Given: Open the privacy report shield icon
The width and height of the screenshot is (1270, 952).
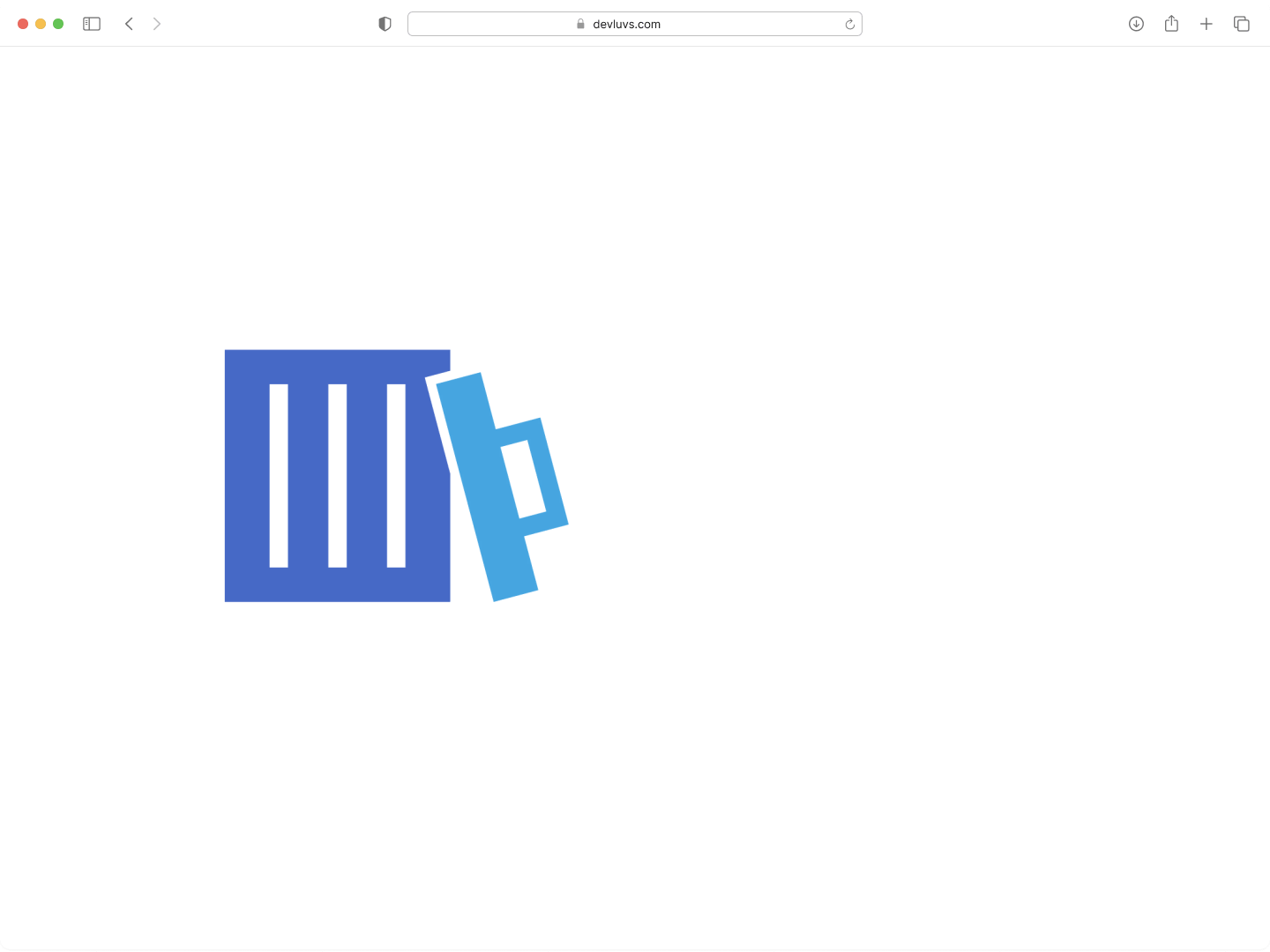Looking at the screenshot, I should pyautogui.click(x=385, y=24).
